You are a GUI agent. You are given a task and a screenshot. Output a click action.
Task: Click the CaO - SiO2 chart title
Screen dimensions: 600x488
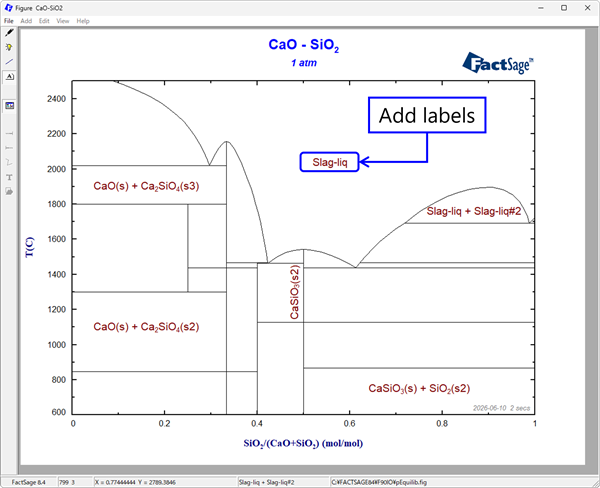(303, 45)
